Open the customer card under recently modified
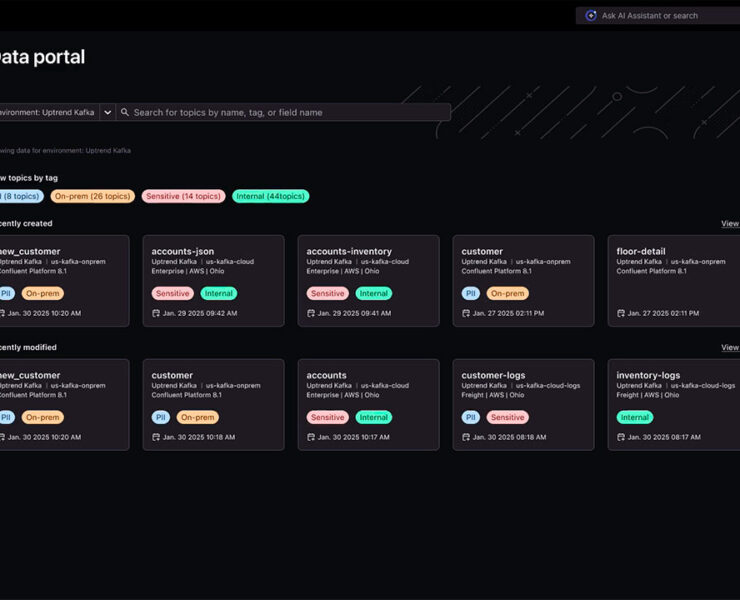740x600 pixels. (213, 405)
